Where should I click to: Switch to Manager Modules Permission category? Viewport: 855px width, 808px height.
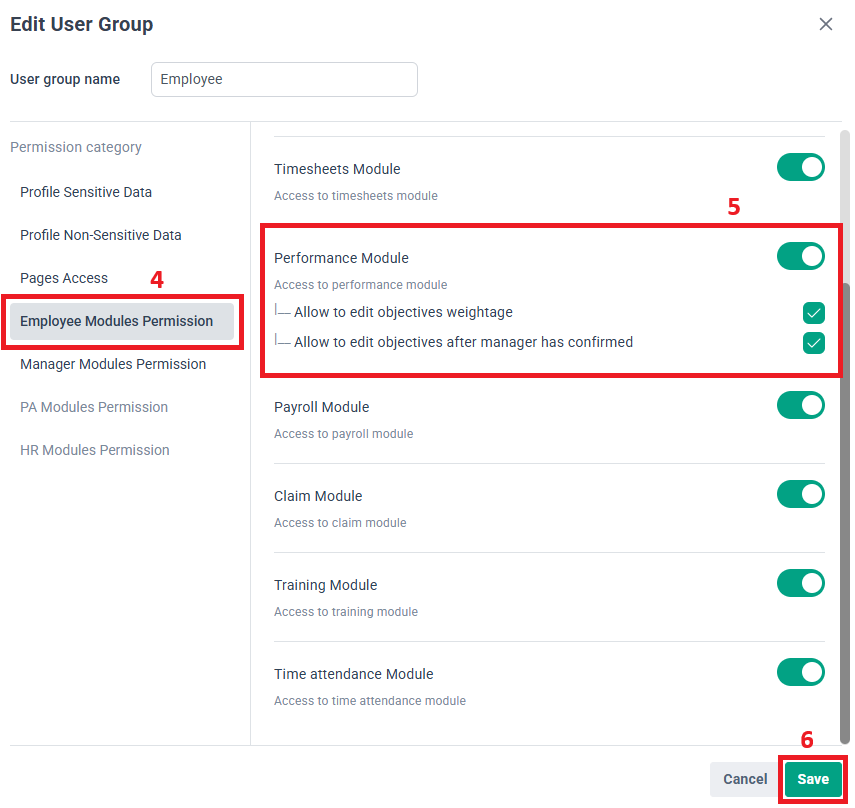coord(113,364)
